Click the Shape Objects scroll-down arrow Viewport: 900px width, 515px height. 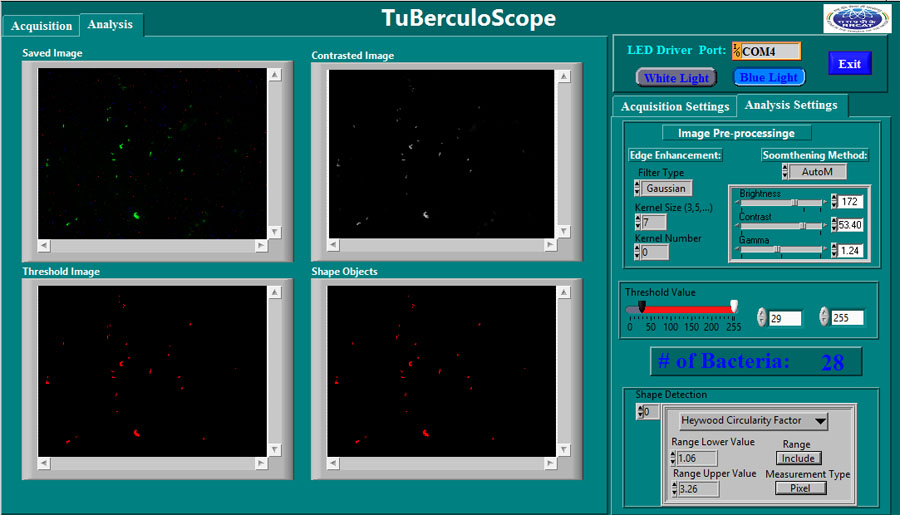click(x=564, y=450)
